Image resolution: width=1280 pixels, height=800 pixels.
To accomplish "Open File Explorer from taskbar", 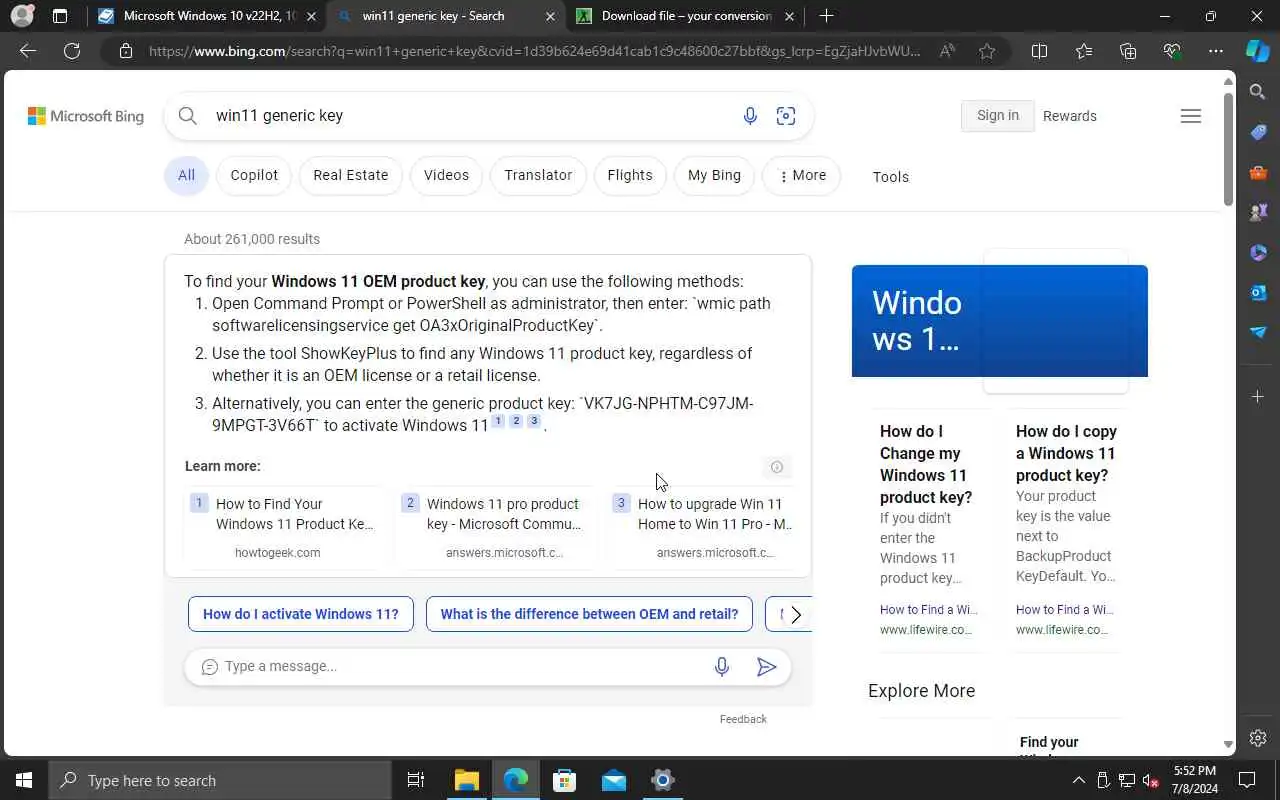I will [x=467, y=780].
